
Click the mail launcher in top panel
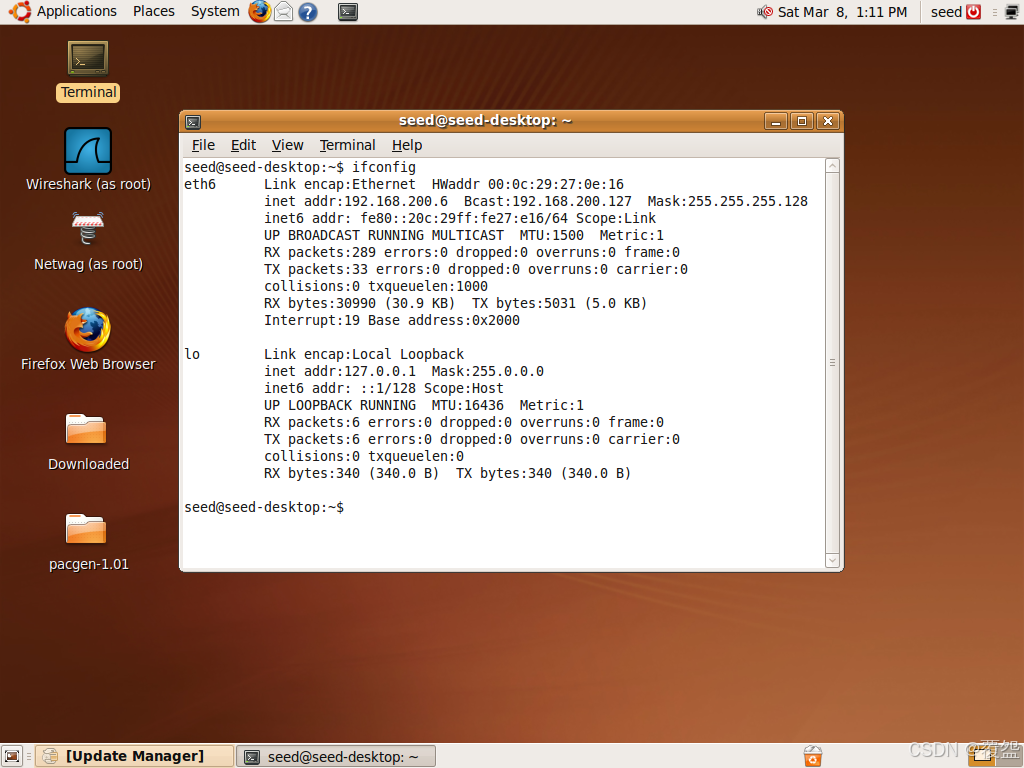pyautogui.click(x=283, y=12)
